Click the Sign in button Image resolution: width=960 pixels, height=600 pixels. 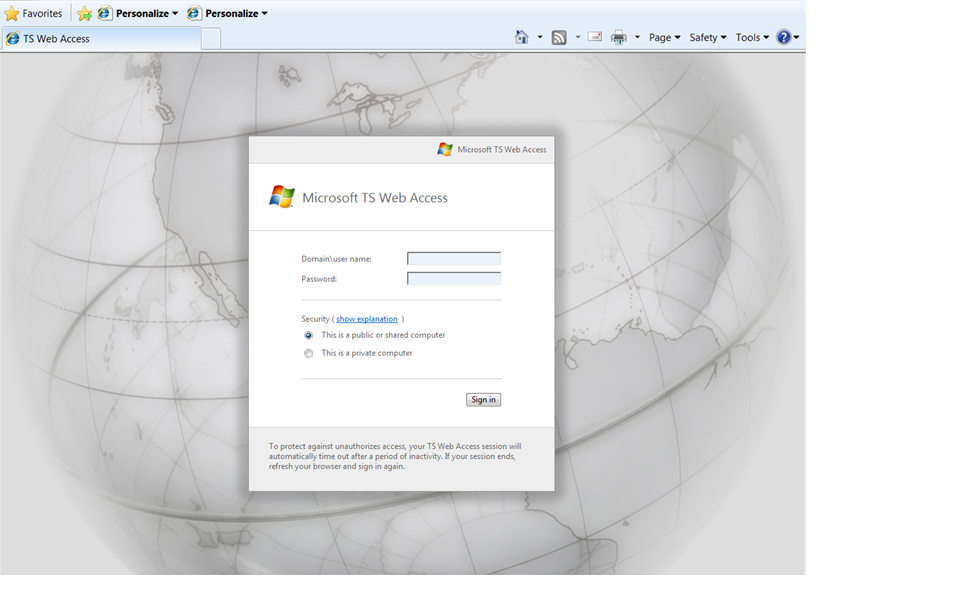[483, 400]
